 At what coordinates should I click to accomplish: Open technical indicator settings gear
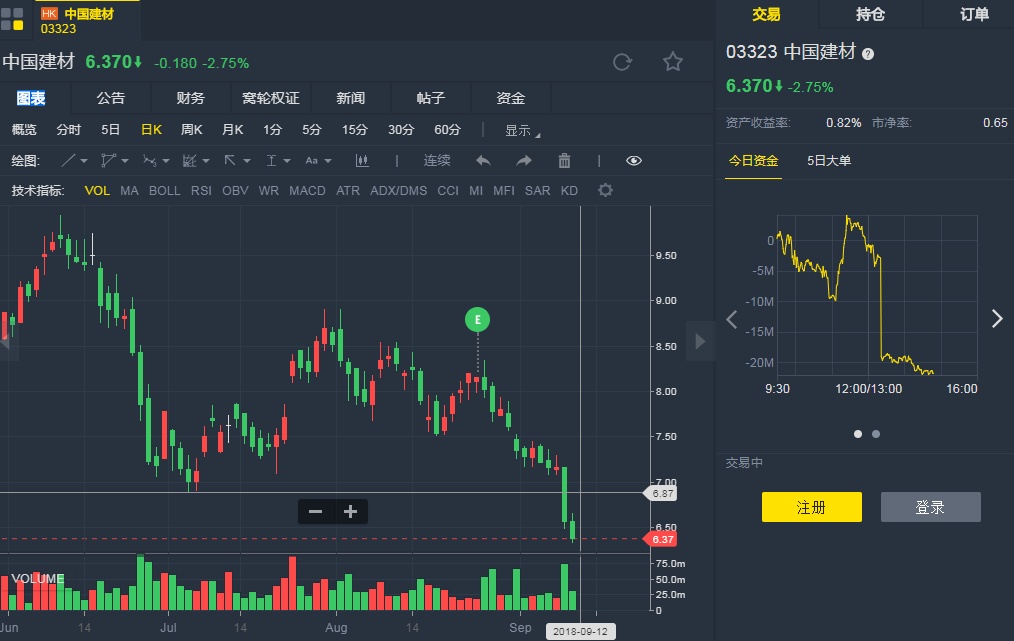coord(605,190)
